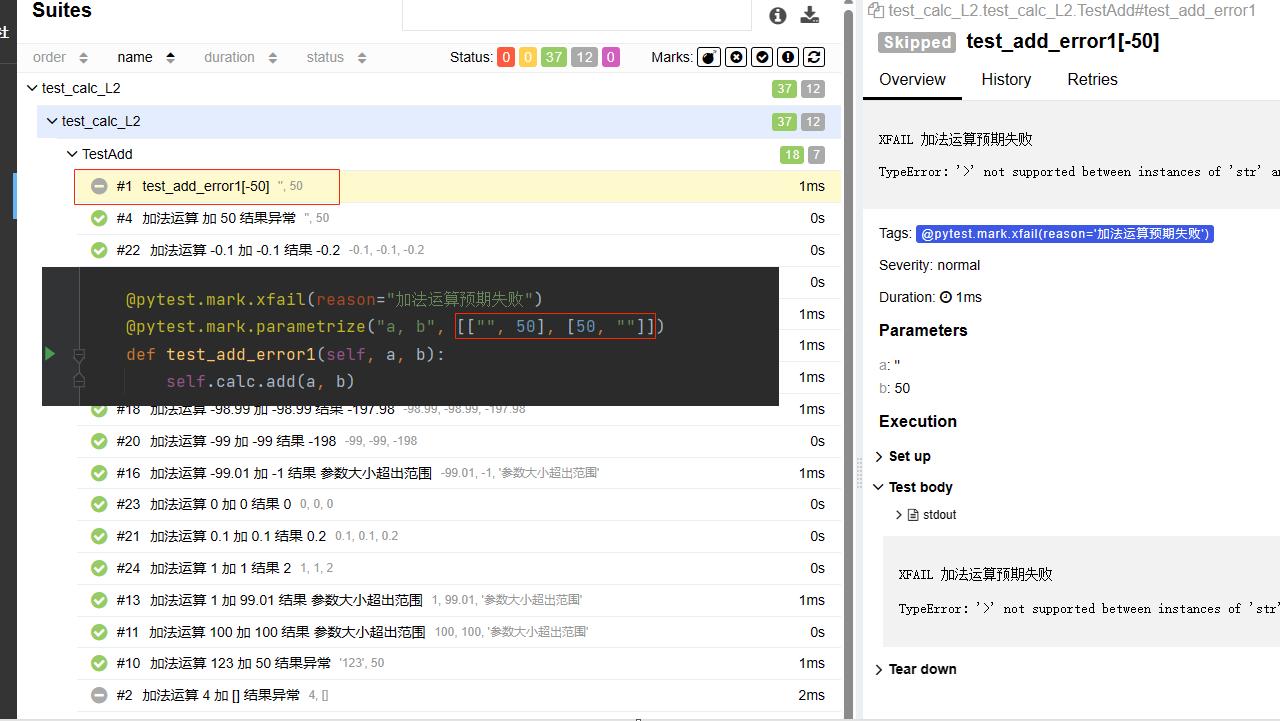Toggle the yellow broken status filter
Image resolution: width=1280 pixels, height=721 pixels.
tap(528, 57)
